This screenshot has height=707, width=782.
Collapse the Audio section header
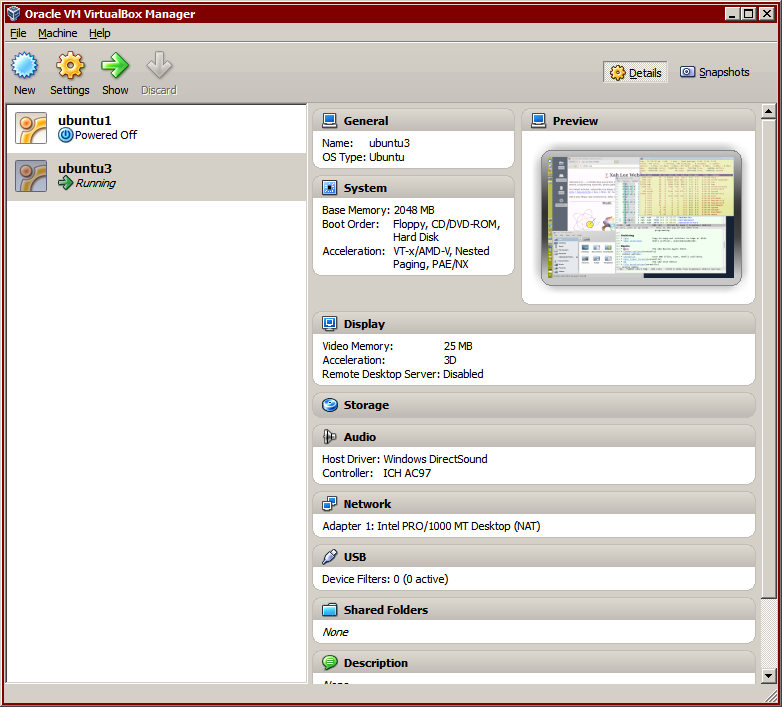coord(534,437)
